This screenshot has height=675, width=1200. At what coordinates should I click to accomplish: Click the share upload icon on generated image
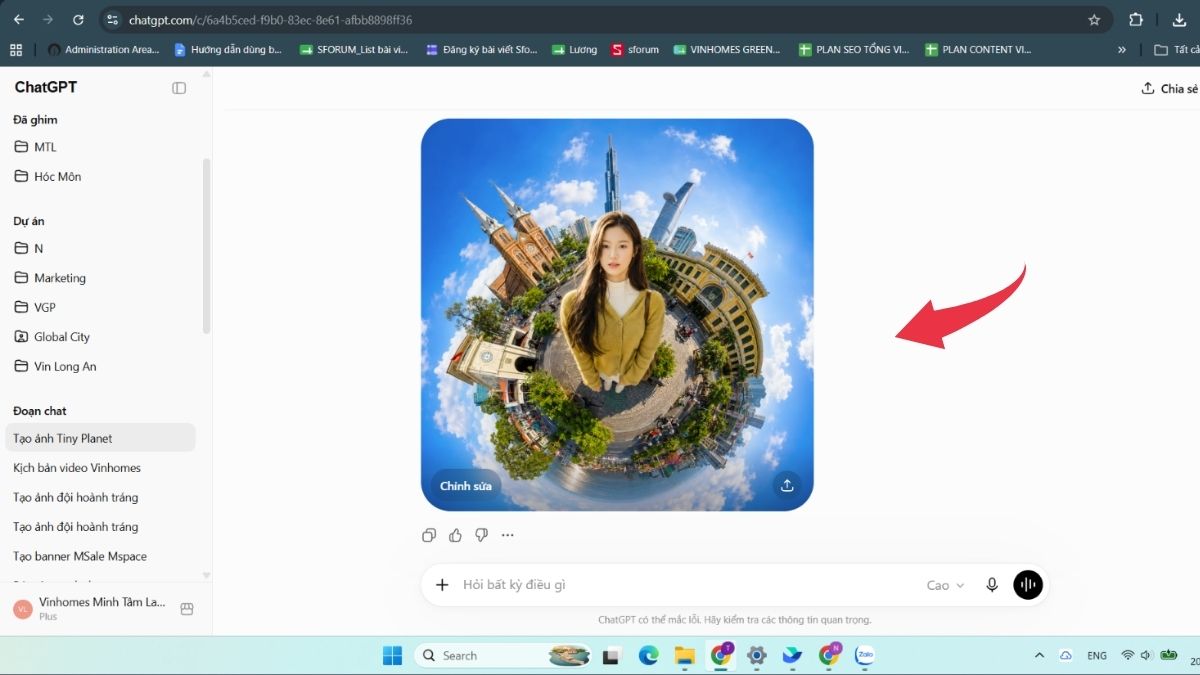pyautogui.click(x=787, y=485)
